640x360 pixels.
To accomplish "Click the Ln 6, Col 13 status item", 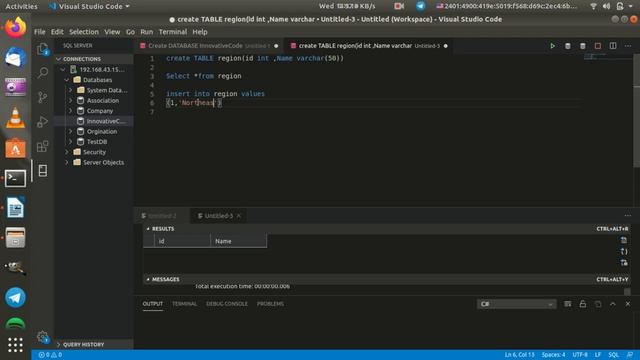I will coord(519,355).
